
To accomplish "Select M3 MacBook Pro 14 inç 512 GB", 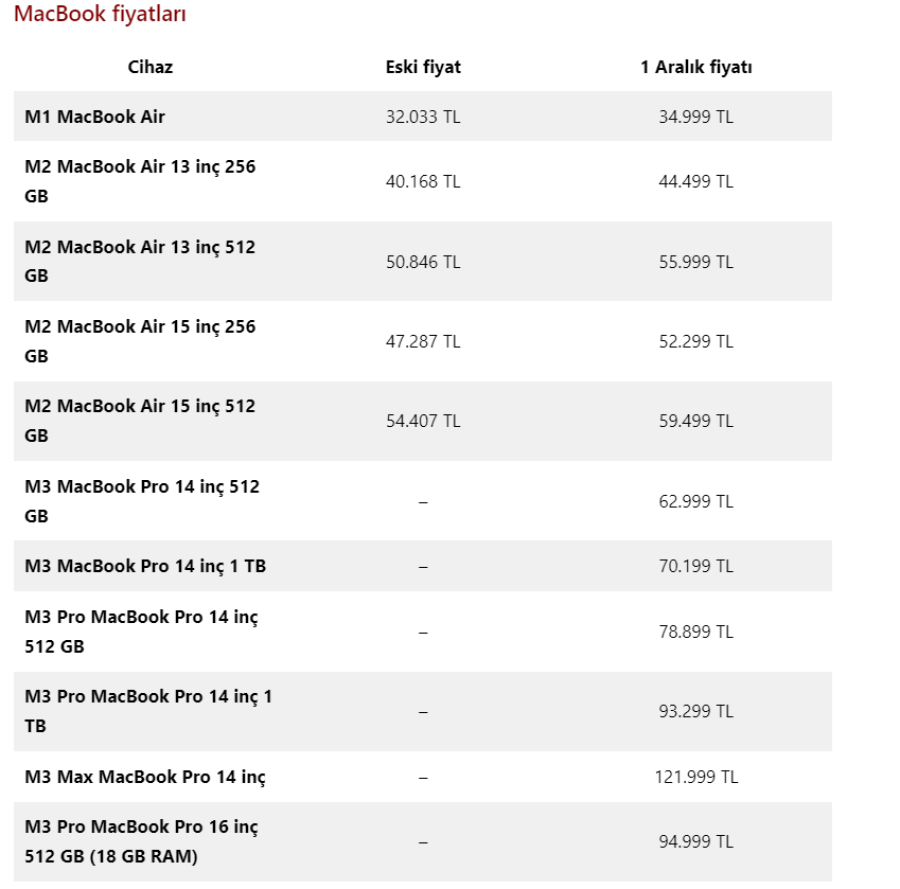I will click(x=142, y=501).
